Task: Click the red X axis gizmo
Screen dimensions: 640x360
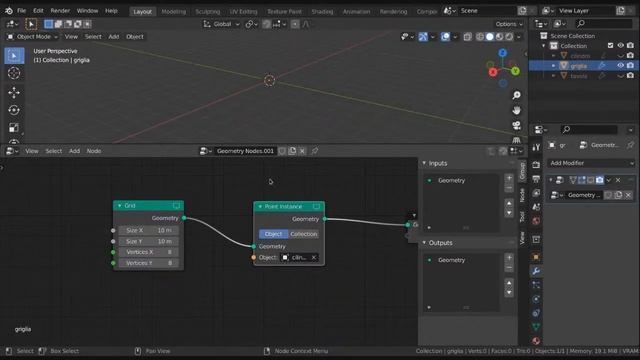Action: tap(493, 72)
